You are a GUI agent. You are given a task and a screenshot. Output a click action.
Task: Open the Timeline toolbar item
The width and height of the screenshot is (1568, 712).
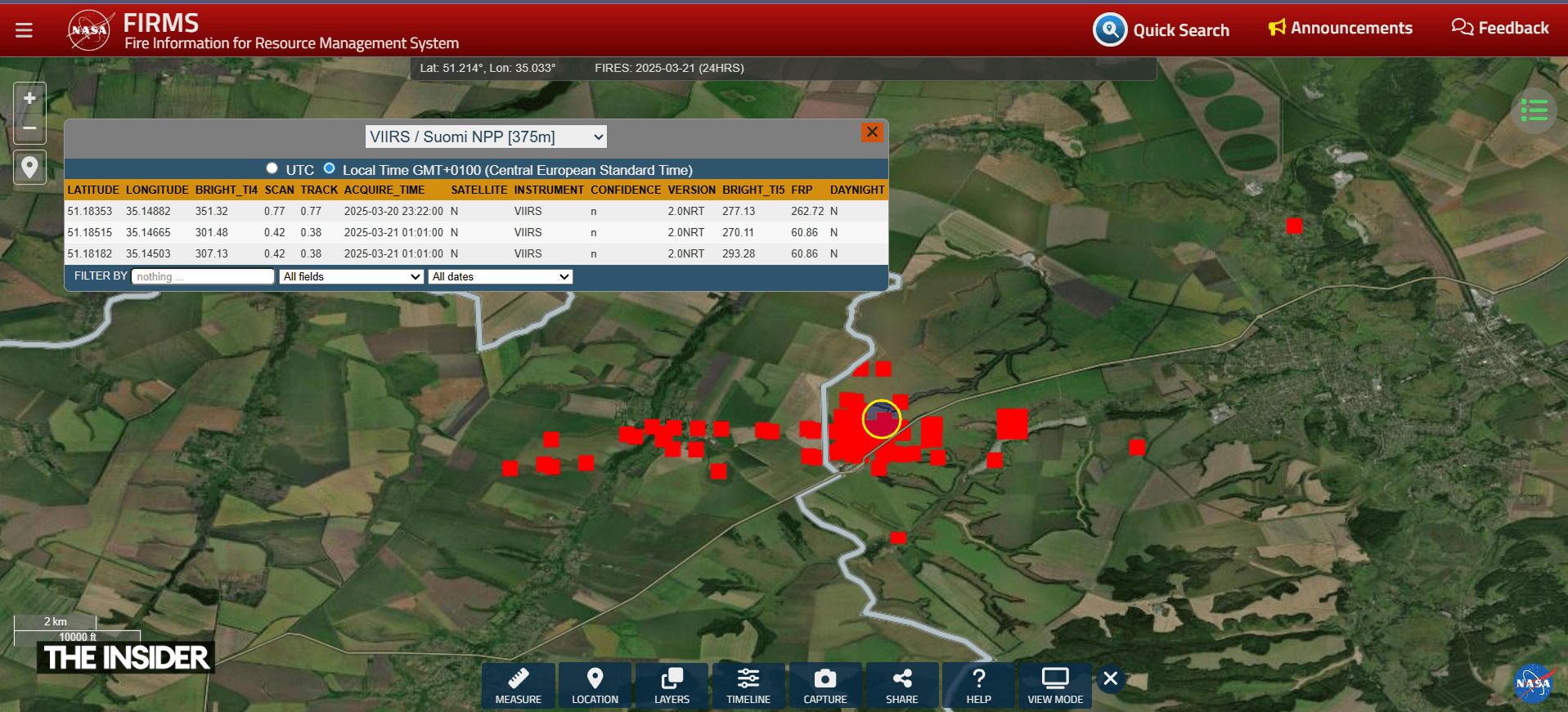click(x=748, y=685)
